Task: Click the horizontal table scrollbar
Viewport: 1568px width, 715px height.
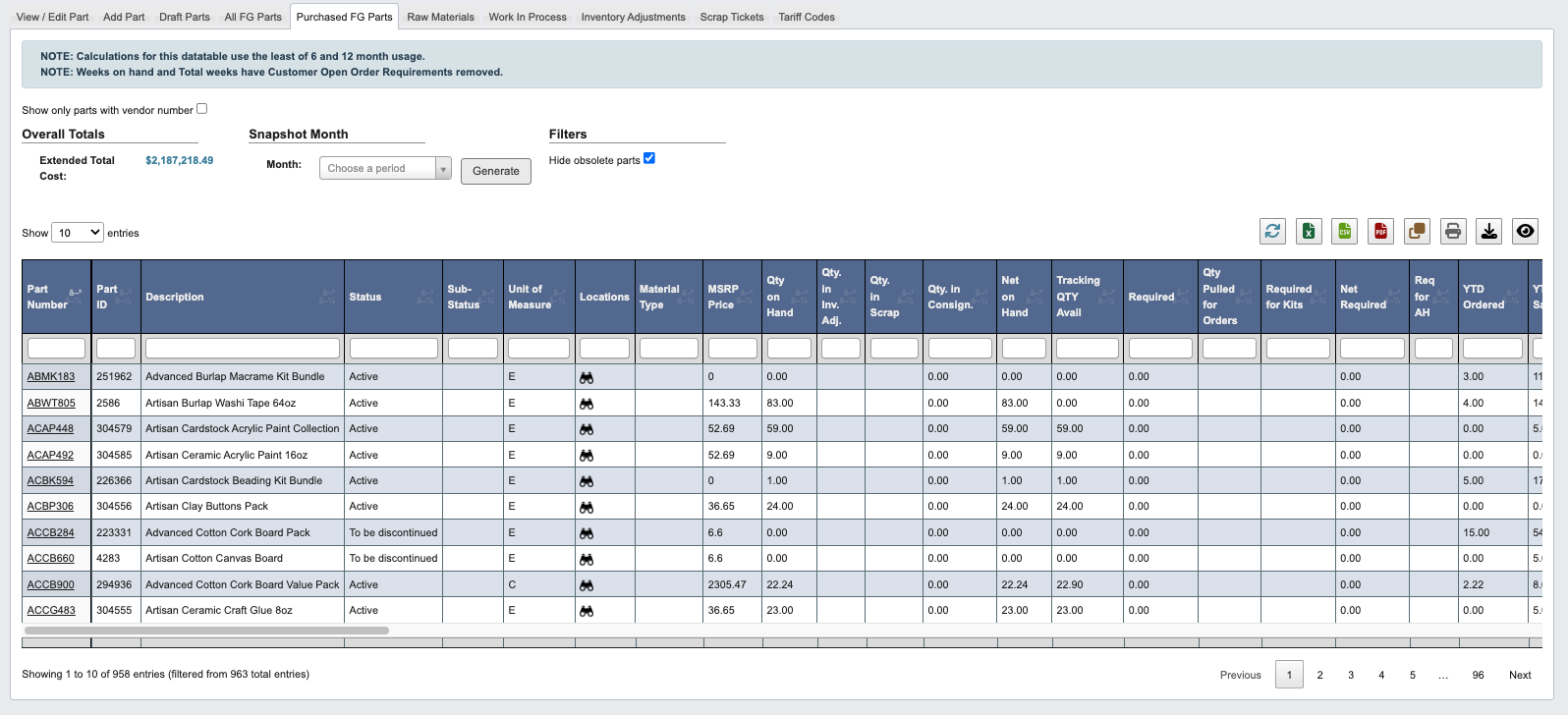Action: (x=206, y=631)
